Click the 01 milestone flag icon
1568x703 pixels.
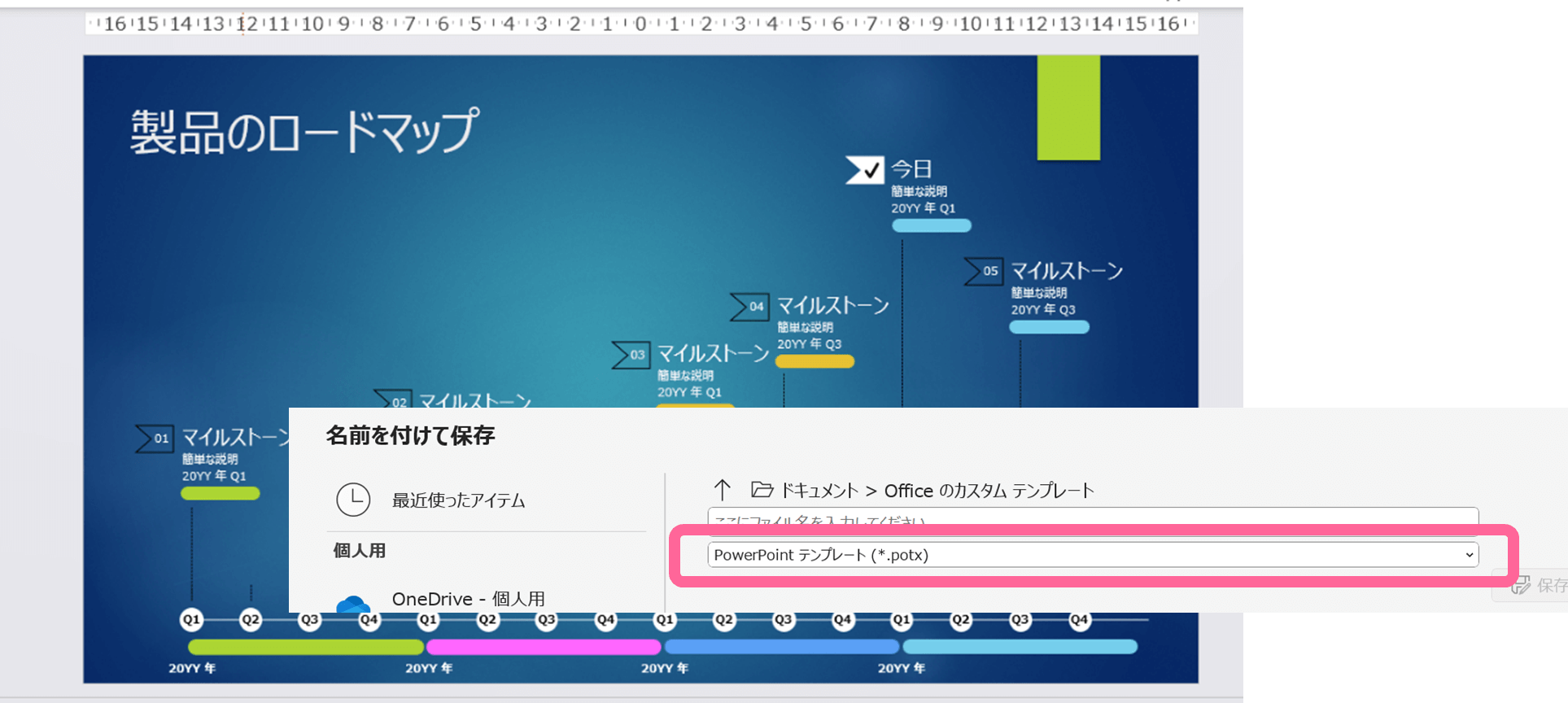155,439
